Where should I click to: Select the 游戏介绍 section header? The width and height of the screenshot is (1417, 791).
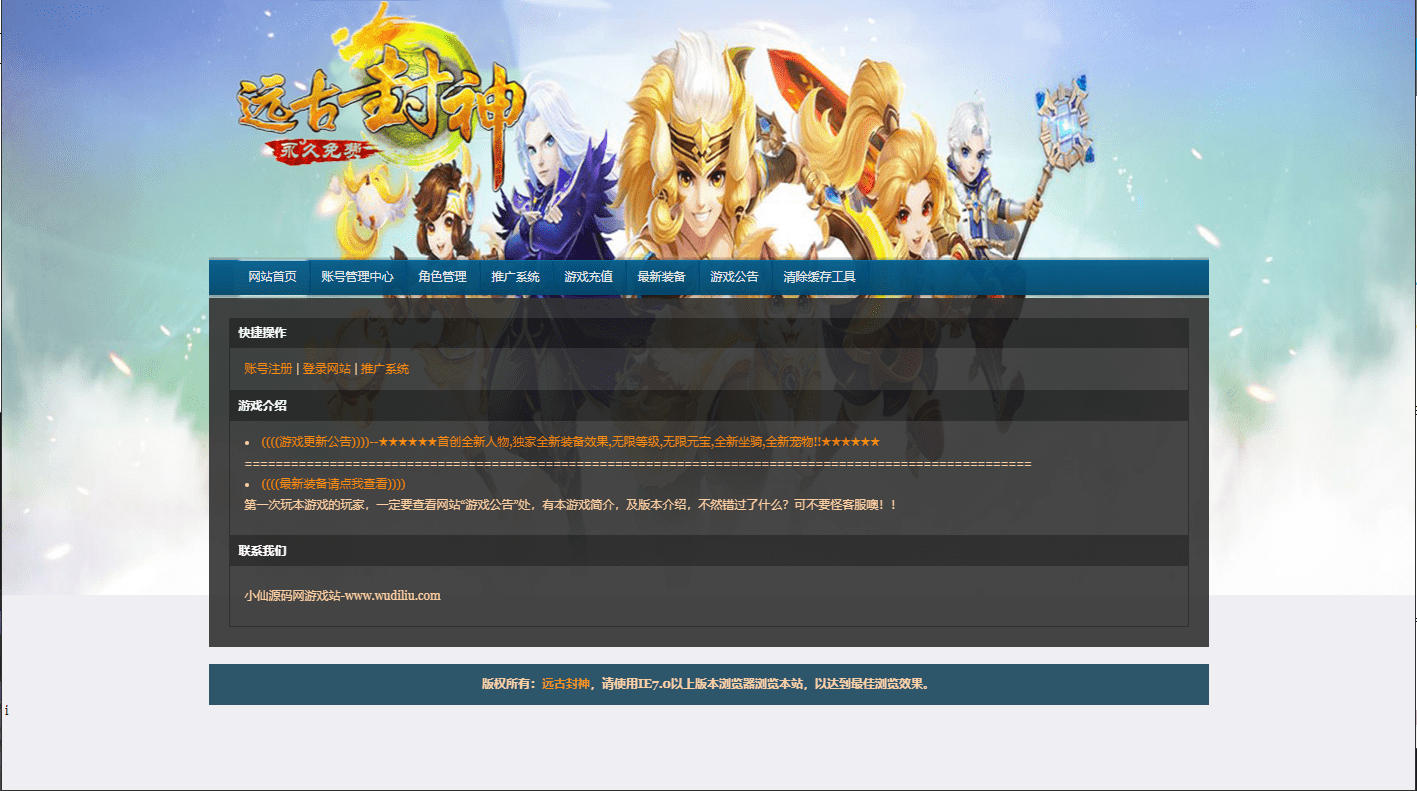click(708, 406)
